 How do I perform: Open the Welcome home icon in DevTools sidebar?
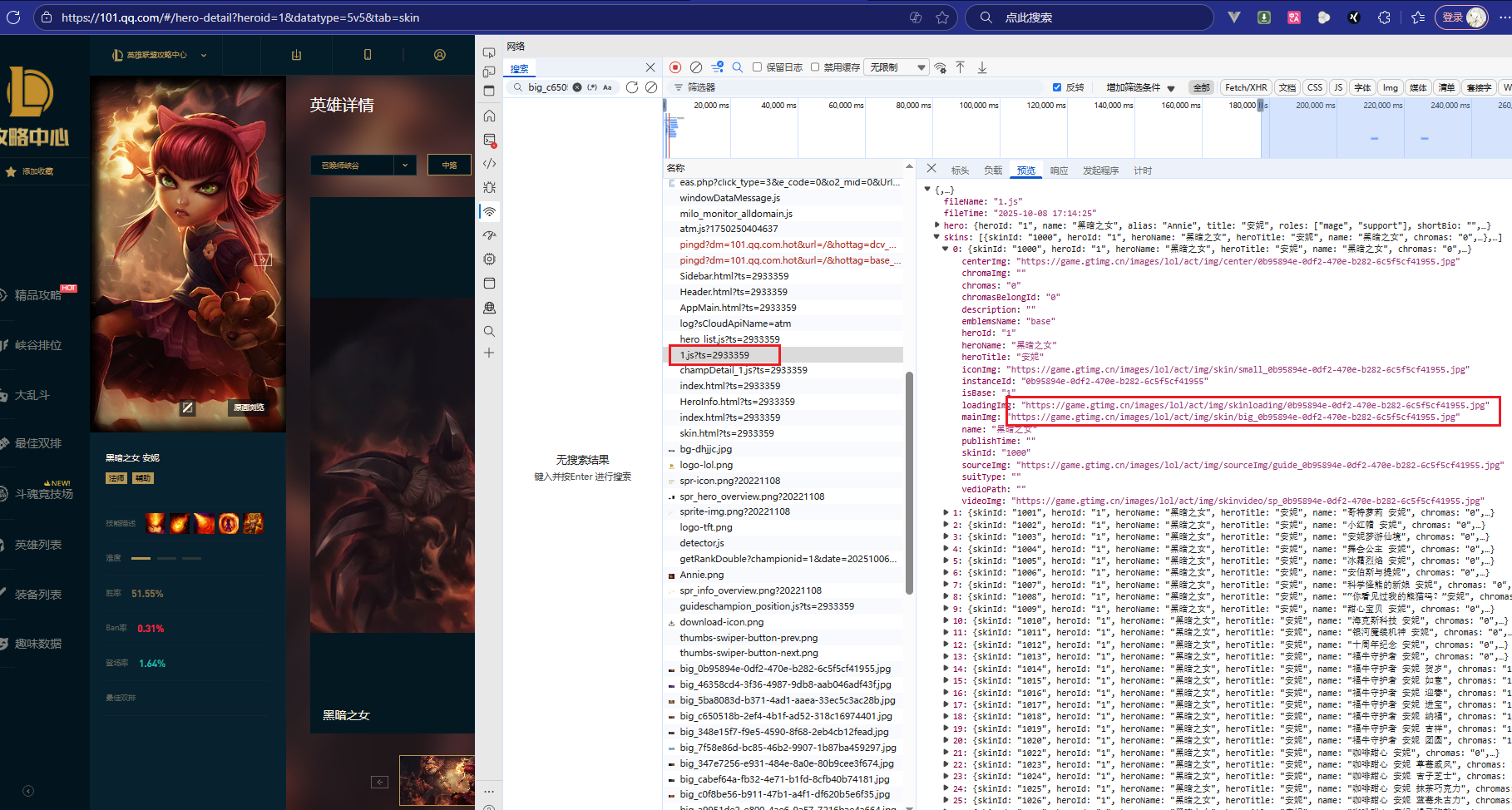tap(489, 116)
